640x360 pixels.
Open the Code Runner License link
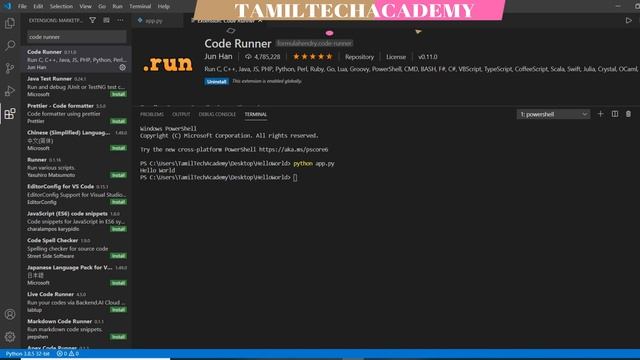[396, 57]
